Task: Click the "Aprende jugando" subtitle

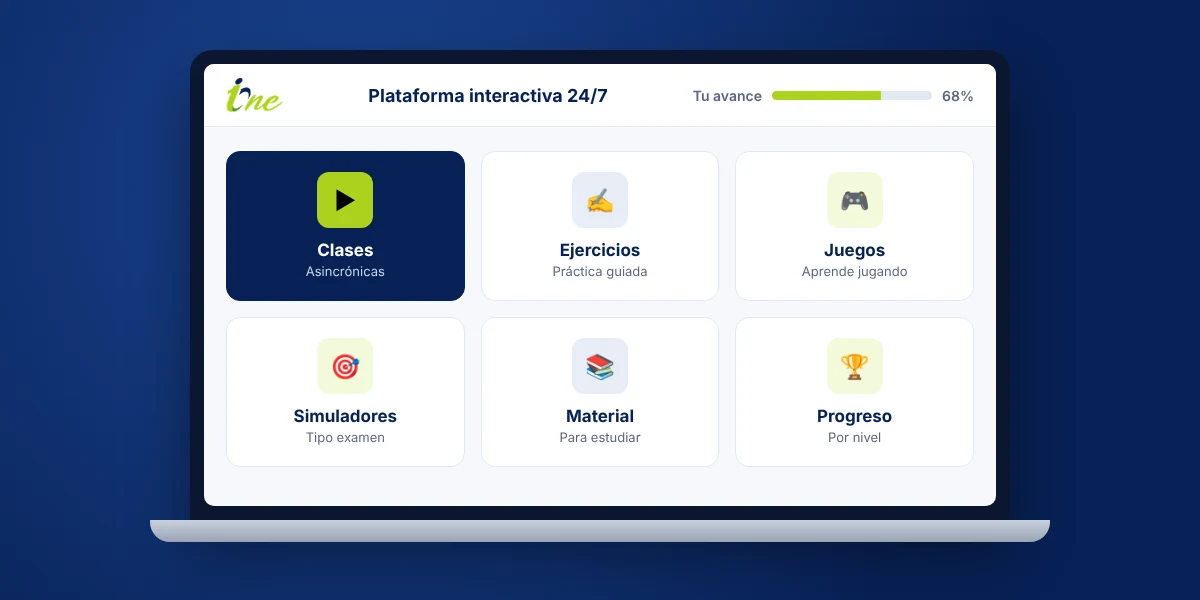Action: point(854,272)
